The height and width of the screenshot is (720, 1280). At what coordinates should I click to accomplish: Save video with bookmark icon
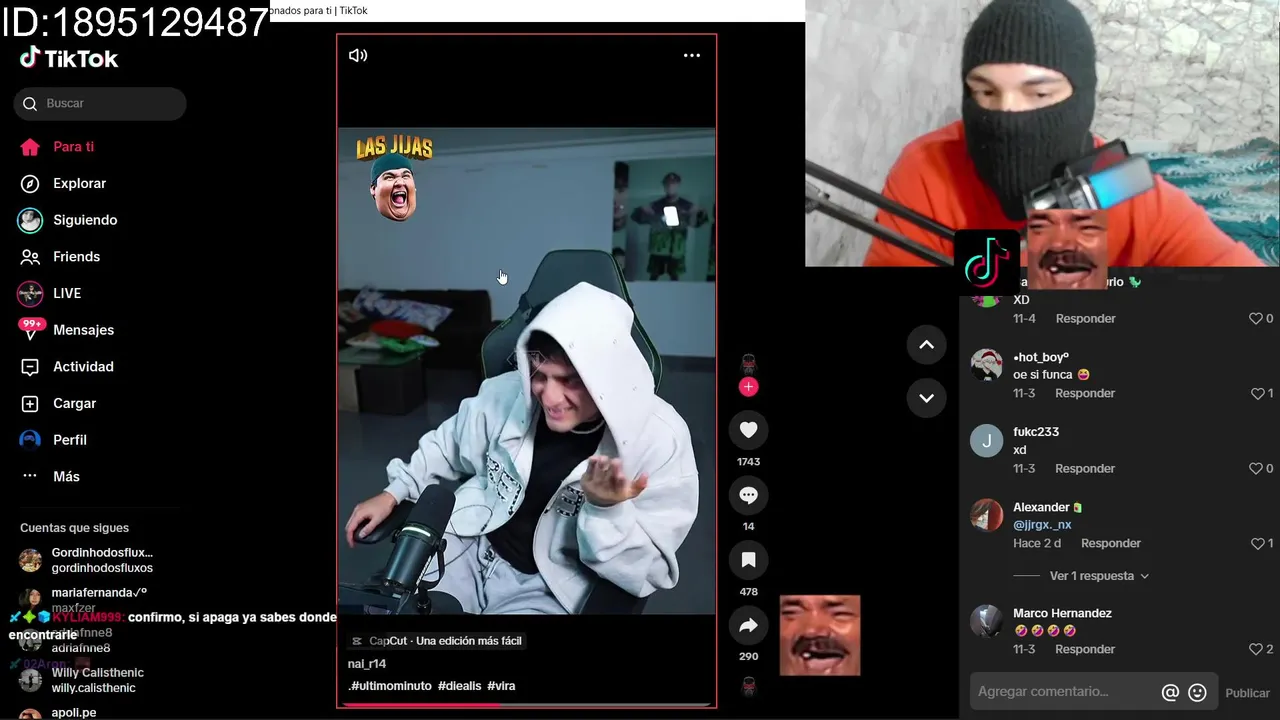748,560
